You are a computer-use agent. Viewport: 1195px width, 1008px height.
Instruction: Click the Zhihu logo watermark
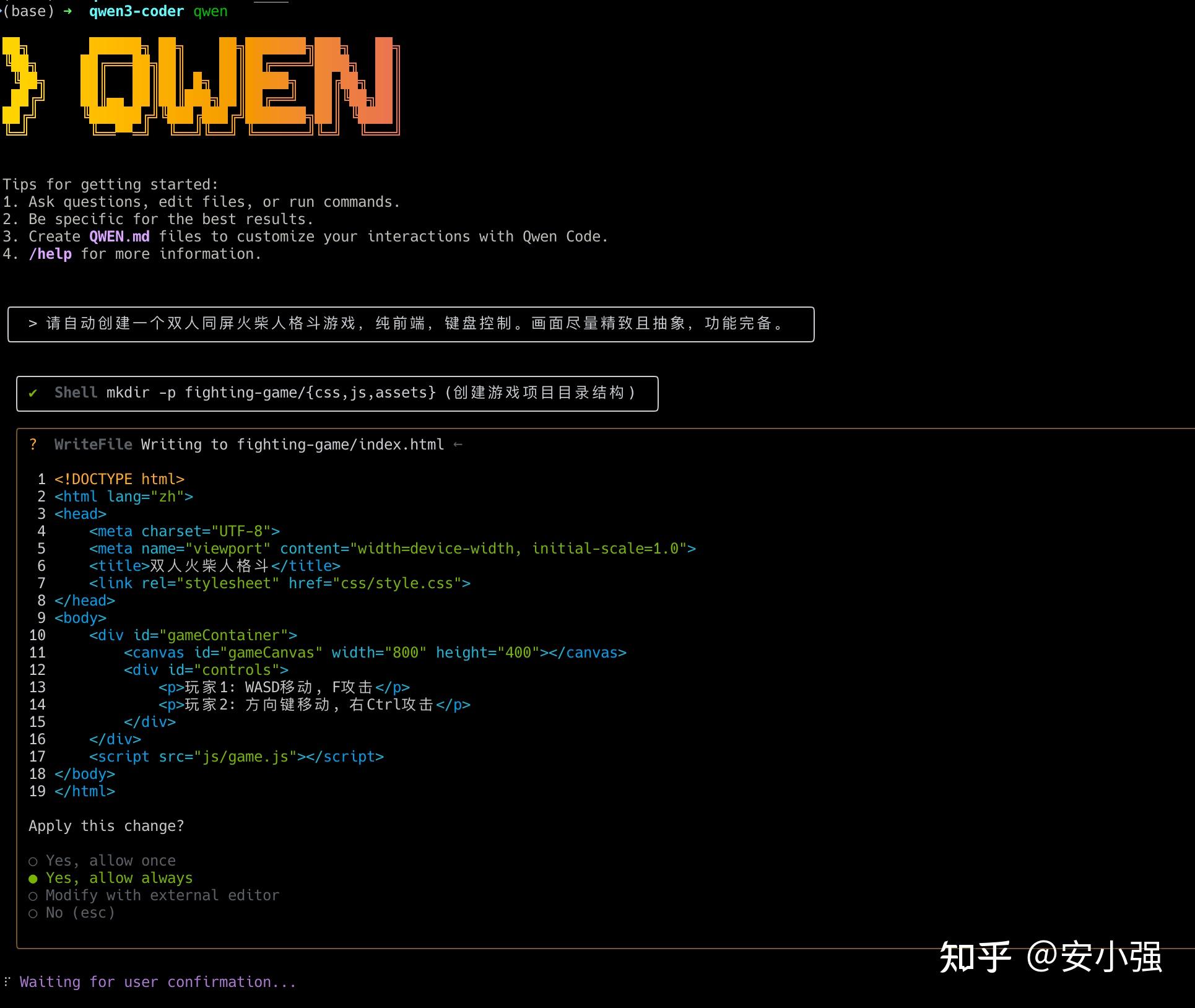point(973,957)
